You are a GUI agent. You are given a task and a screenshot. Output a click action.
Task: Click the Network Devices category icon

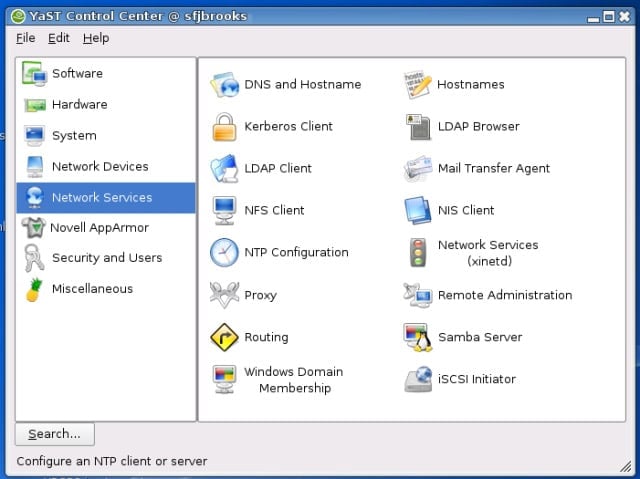[x=35, y=167]
